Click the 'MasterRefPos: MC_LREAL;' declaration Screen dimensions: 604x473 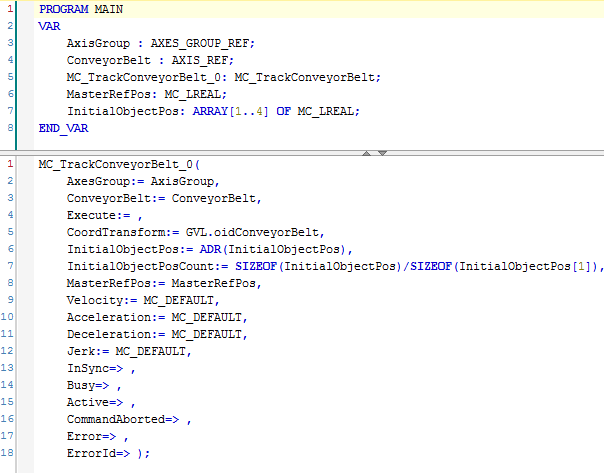(146, 94)
